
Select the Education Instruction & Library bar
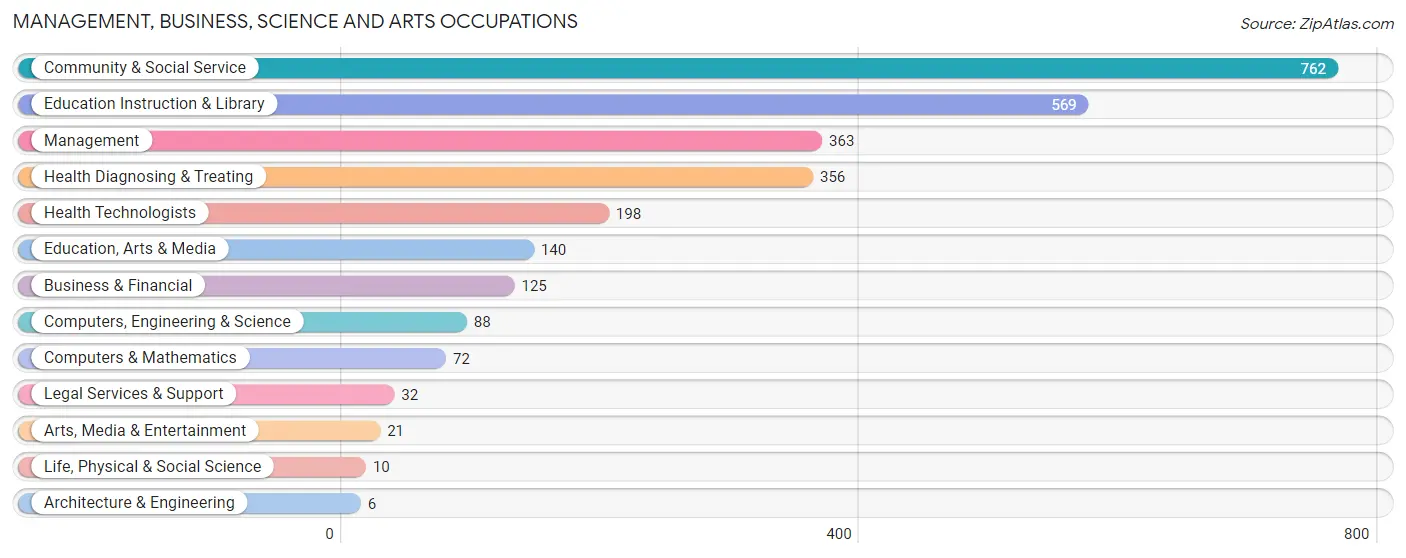pos(553,104)
